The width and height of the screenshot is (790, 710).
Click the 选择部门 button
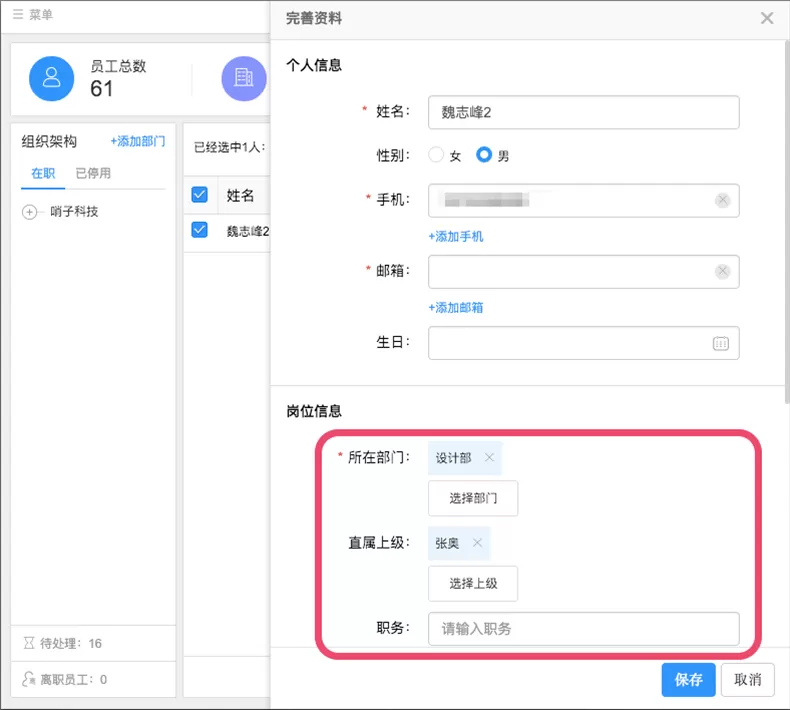coord(473,498)
